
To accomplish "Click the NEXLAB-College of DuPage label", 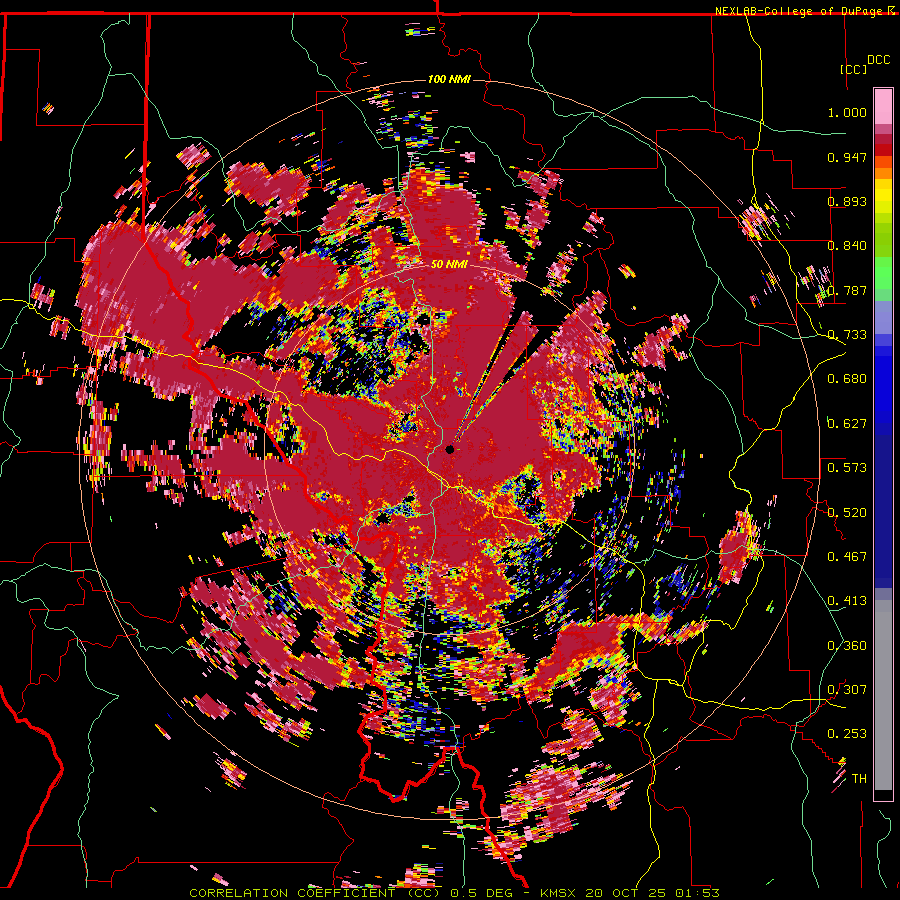I will [801, 11].
